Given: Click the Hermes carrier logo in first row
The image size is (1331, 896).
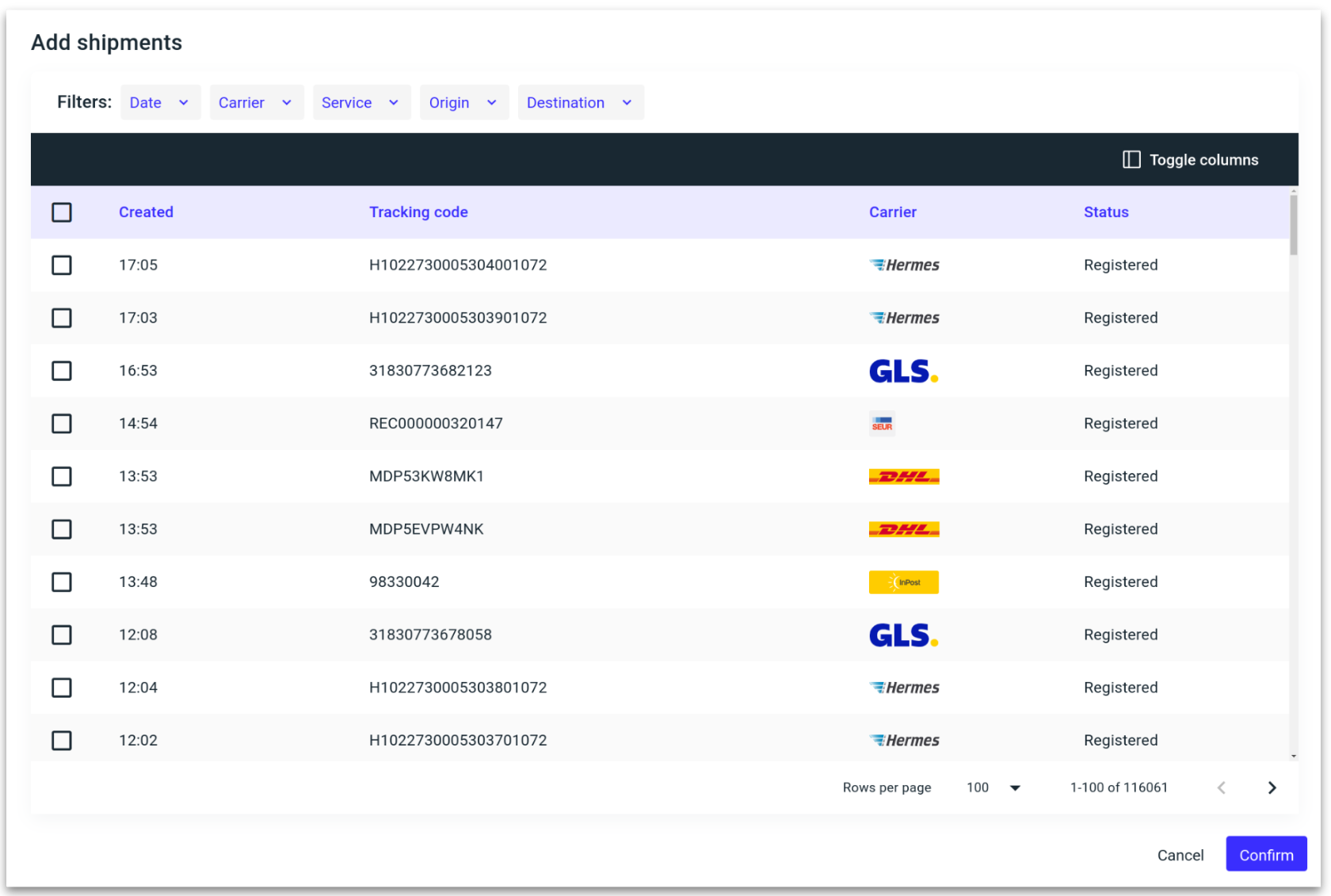Looking at the screenshot, I should [x=903, y=265].
